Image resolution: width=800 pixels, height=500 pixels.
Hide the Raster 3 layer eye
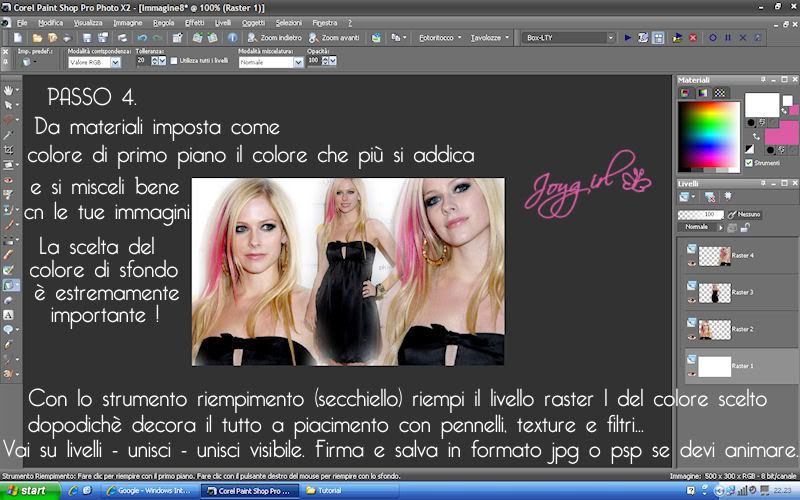(x=692, y=301)
